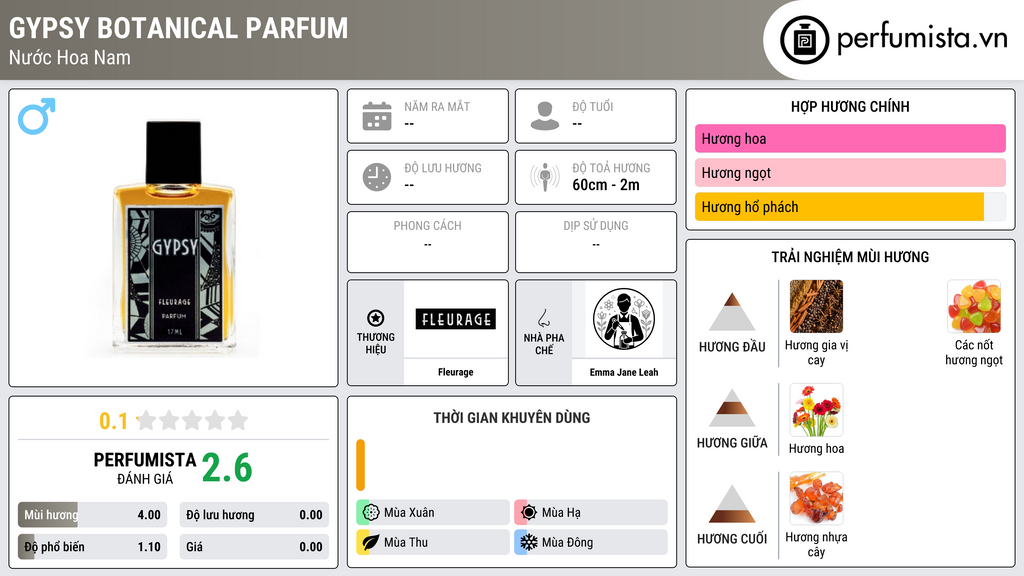Click the Hương giữa pyramid icon
The width and height of the screenshot is (1024, 576).
point(732,408)
